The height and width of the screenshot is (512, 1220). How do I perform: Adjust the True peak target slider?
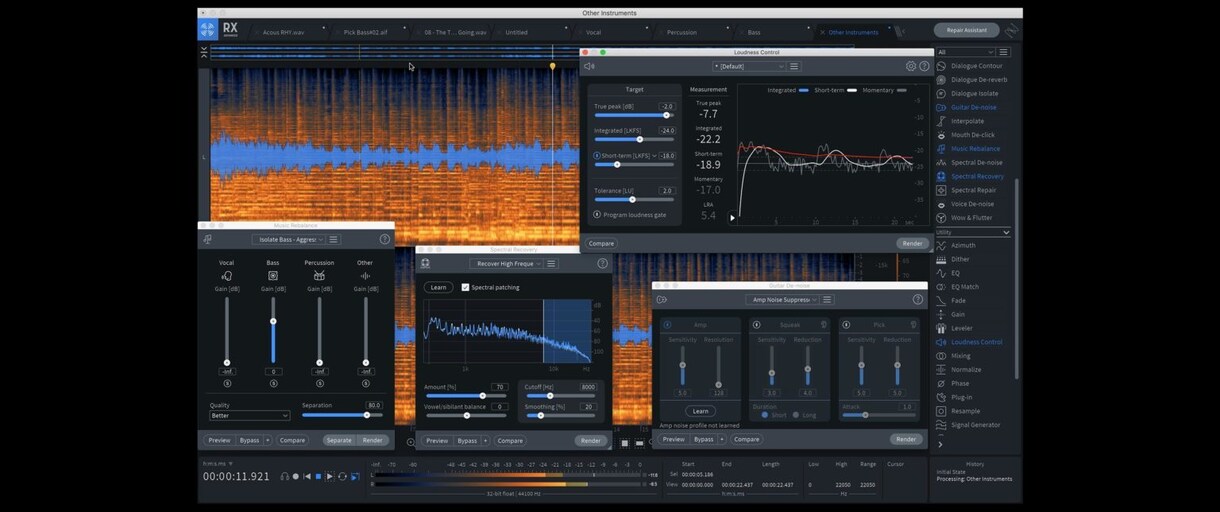(x=634, y=115)
